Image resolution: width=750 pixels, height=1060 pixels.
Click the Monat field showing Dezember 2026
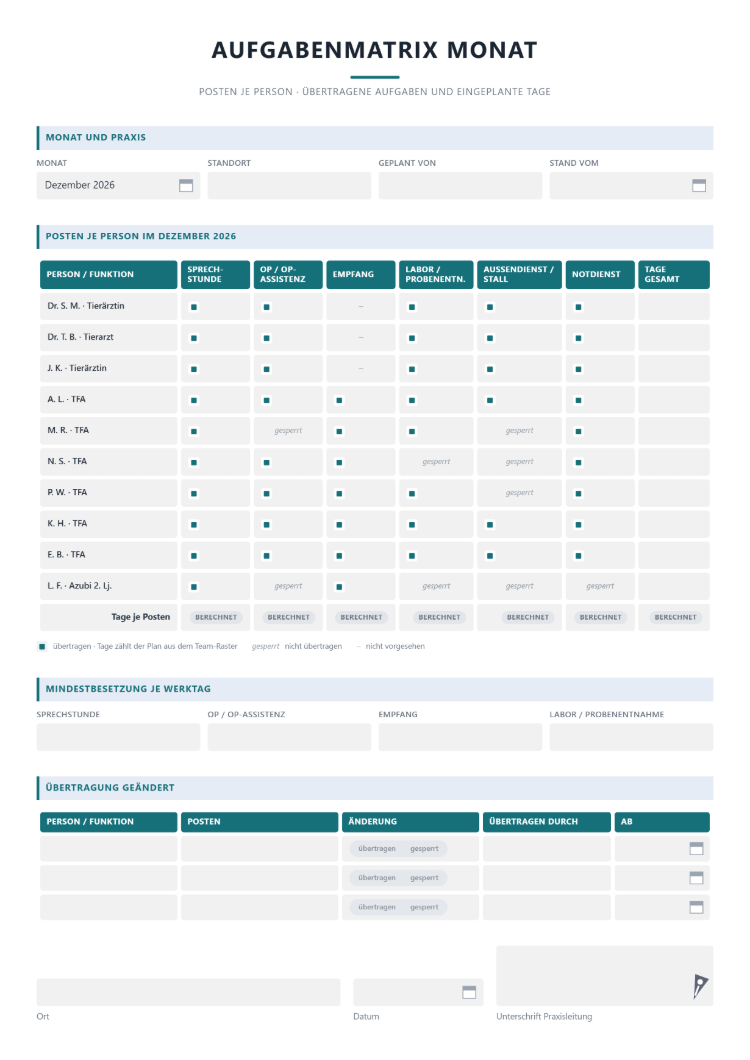tap(118, 185)
